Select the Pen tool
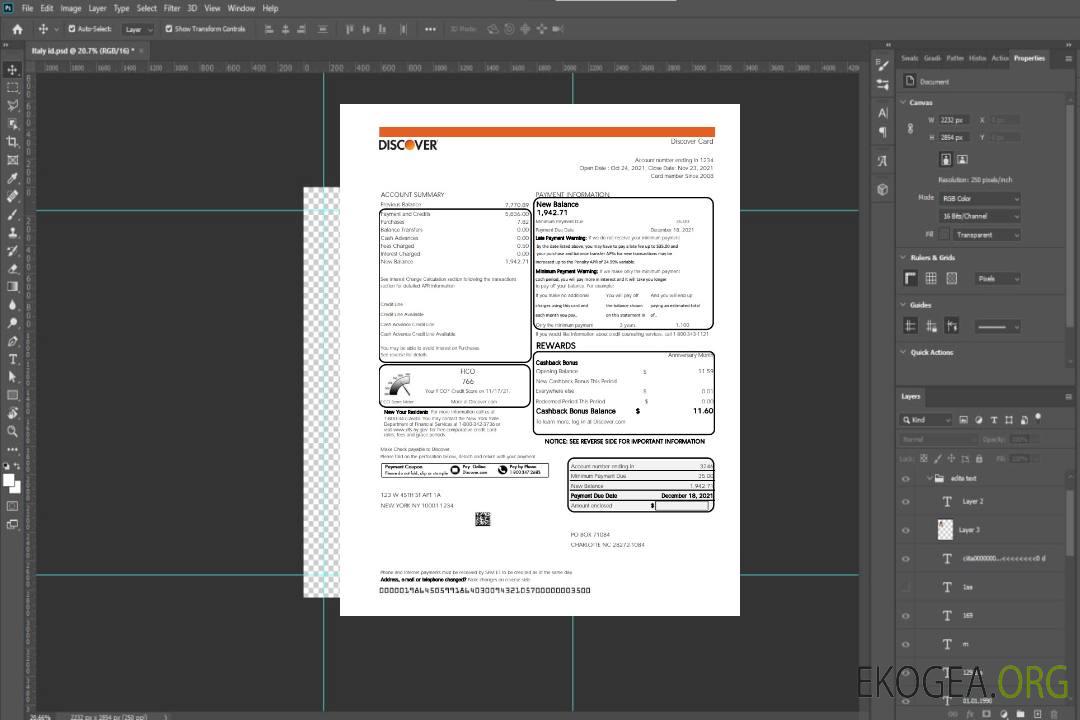 pyautogui.click(x=12, y=341)
